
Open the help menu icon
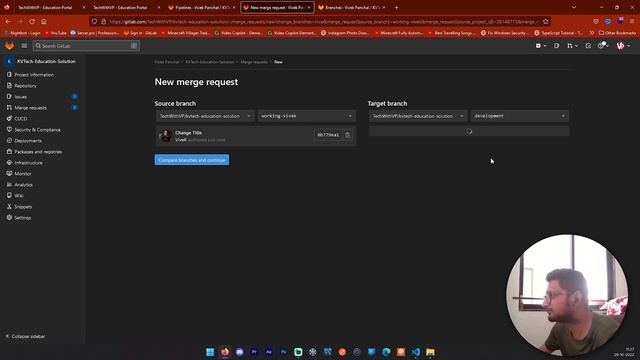[x=603, y=46]
